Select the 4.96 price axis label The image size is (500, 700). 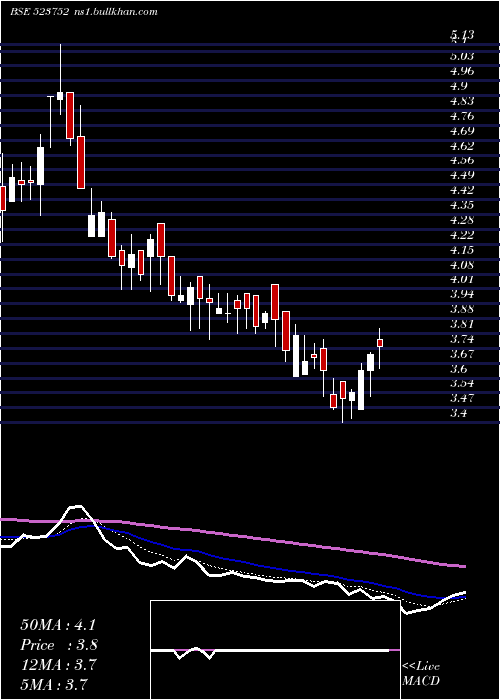[x=462, y=71]
